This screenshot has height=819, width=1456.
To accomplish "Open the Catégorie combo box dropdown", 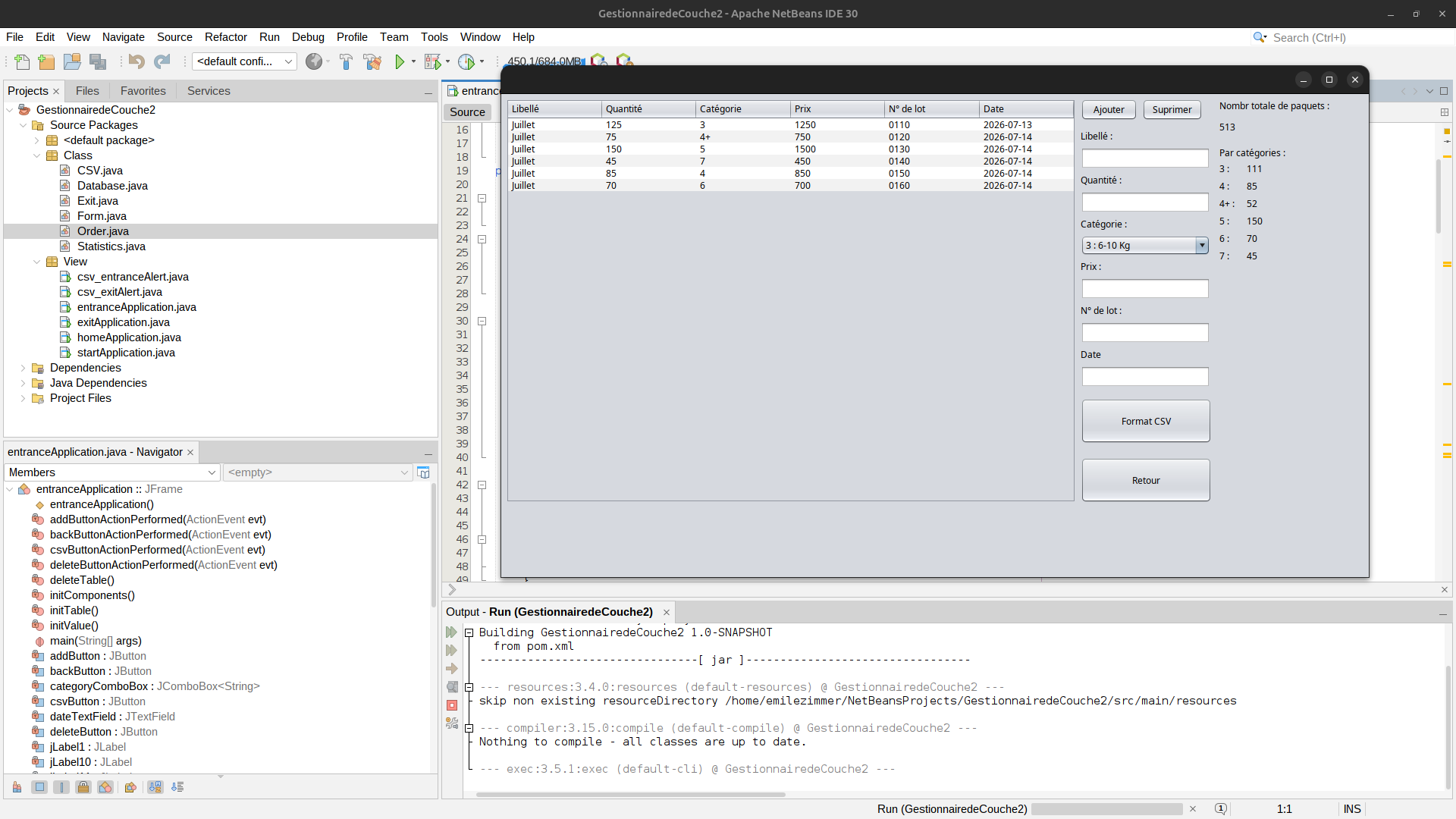I will point(1201,245).
